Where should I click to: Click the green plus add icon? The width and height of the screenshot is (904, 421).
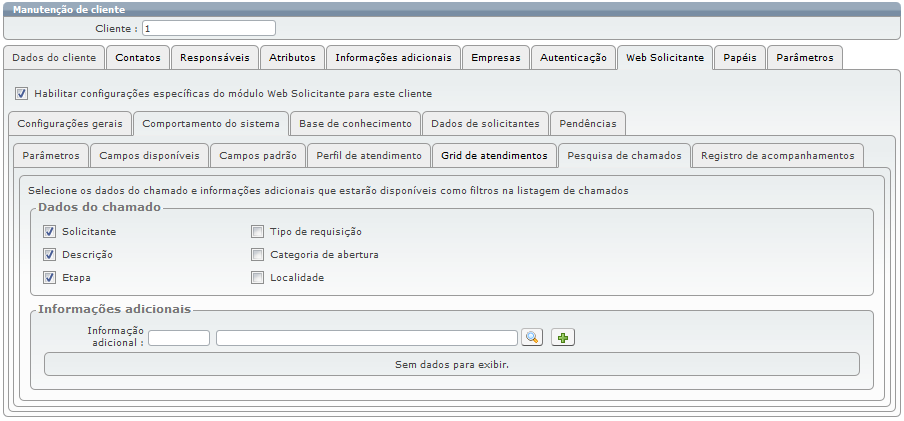point(563,337)
